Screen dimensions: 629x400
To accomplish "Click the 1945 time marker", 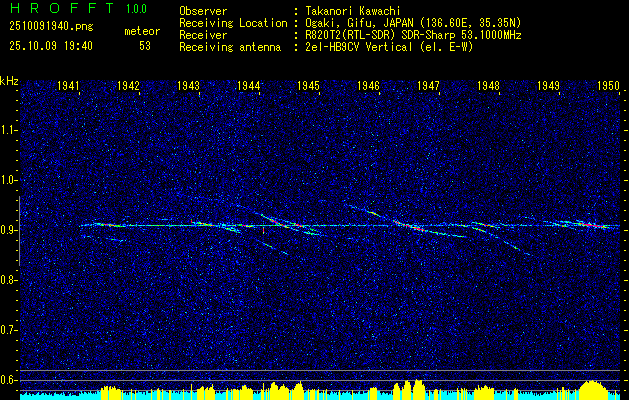I will click(308, 86).
